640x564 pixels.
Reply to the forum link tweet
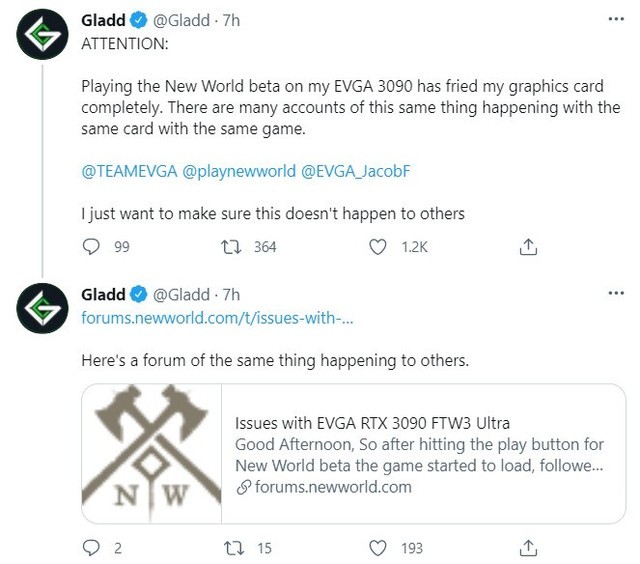pos(91,548)
